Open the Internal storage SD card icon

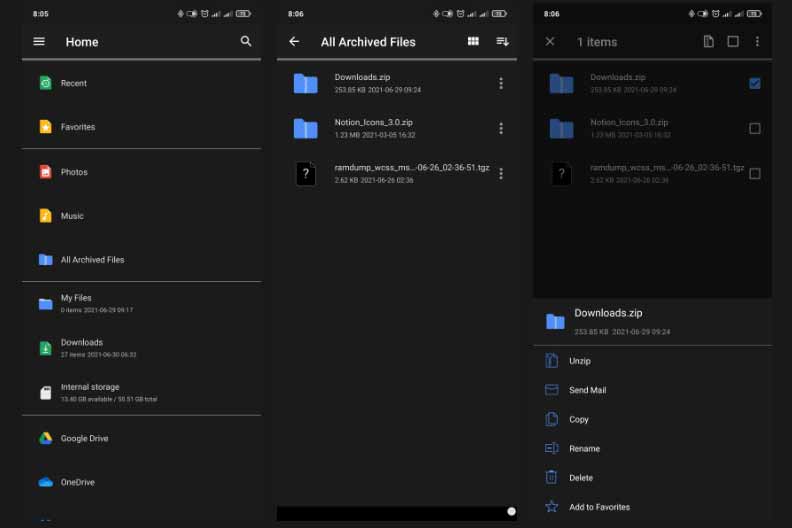[x=45, y=393]
